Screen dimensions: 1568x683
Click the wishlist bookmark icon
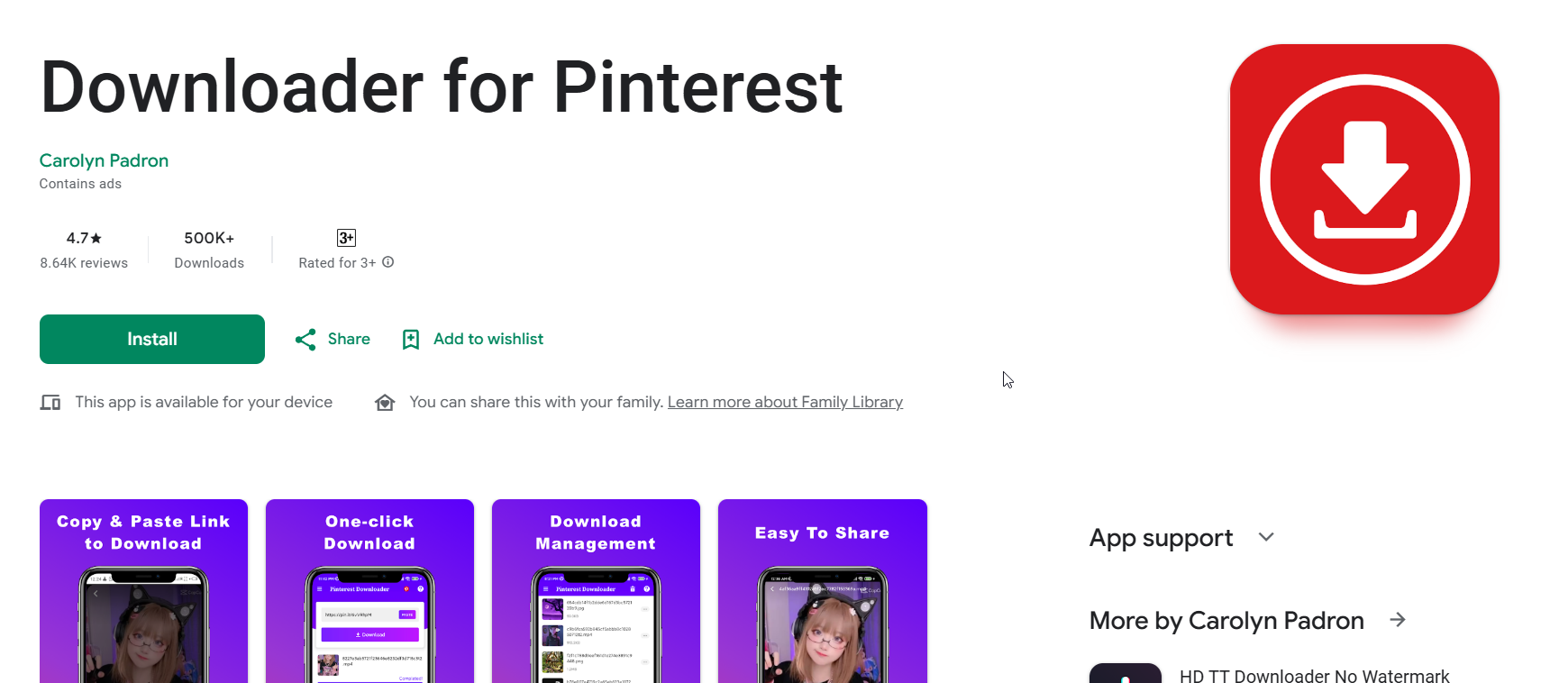(x=411, y=340)
